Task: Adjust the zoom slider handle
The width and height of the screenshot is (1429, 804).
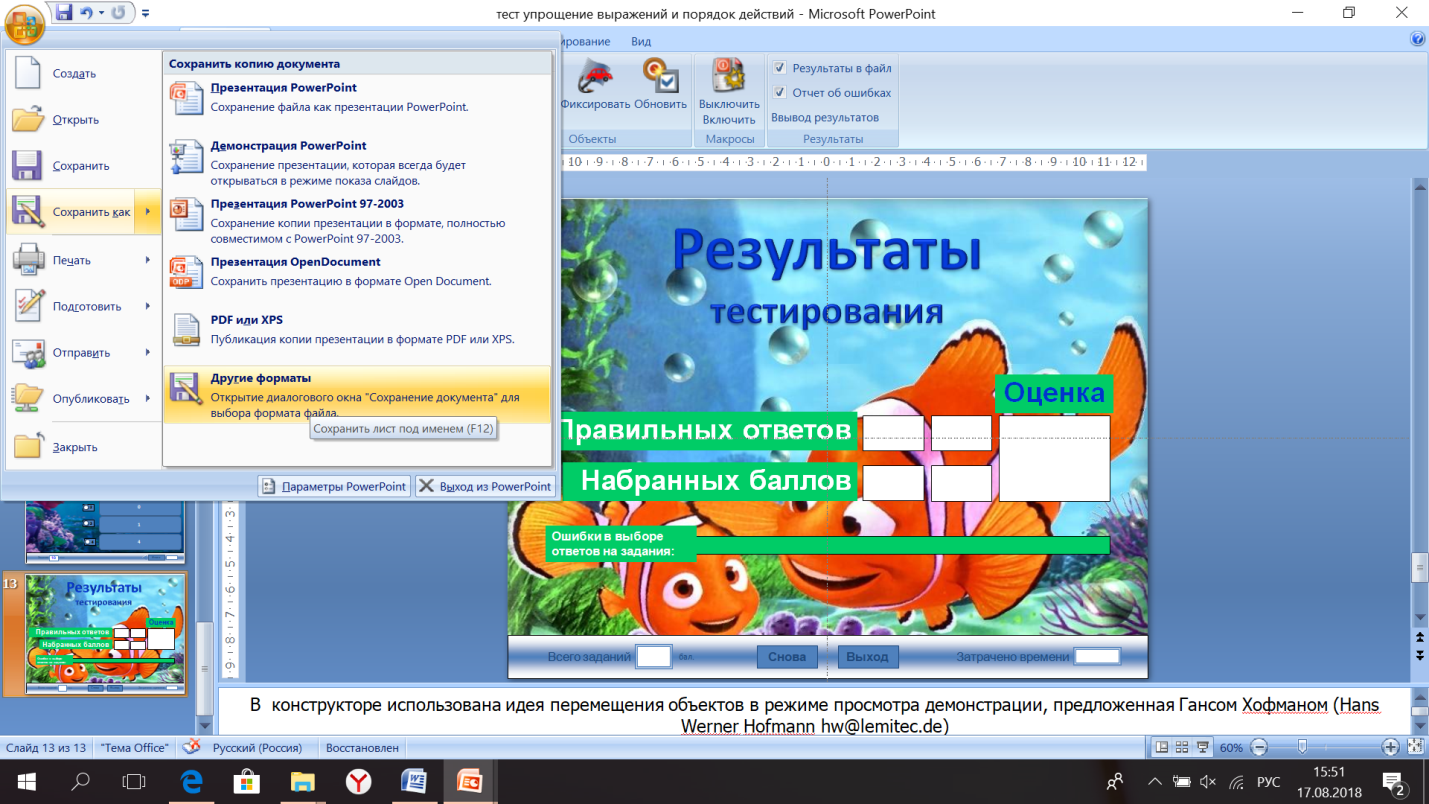Action: click(1302, 747)
